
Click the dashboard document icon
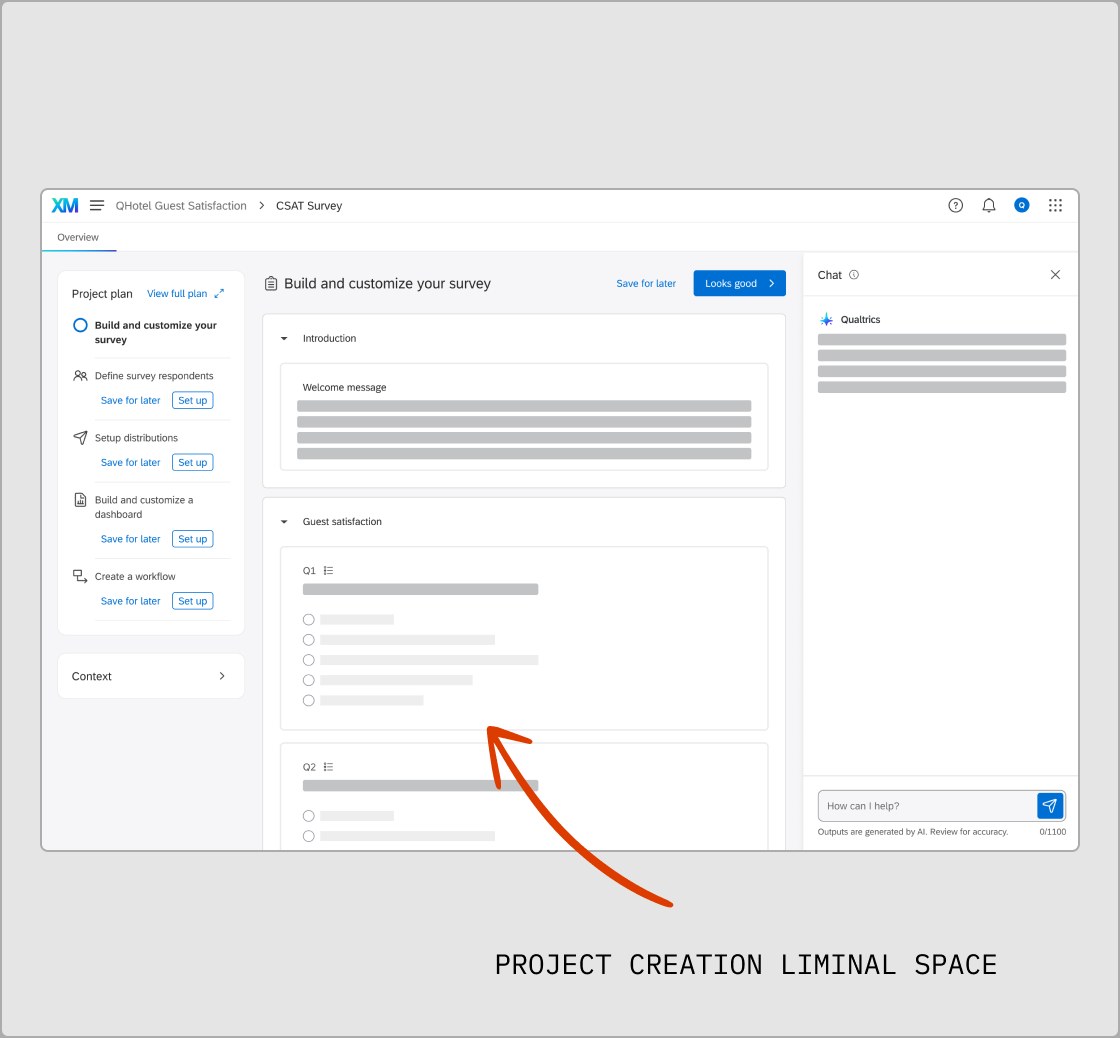(x=81, y=500)
